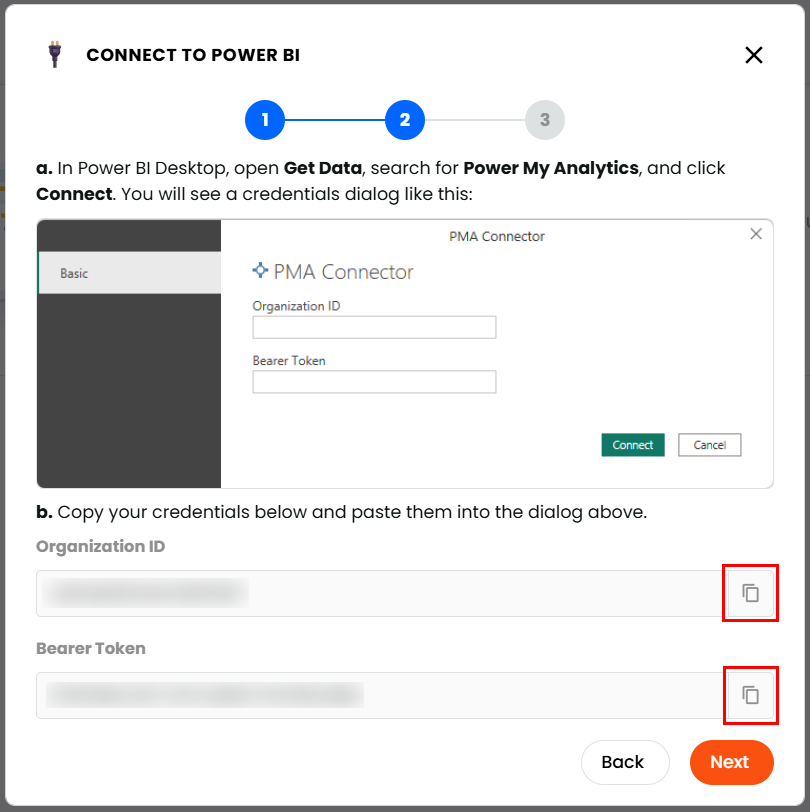Click the plug icon beside the dialog title
Screen dimensions: 810x812
tap(54, 55)
